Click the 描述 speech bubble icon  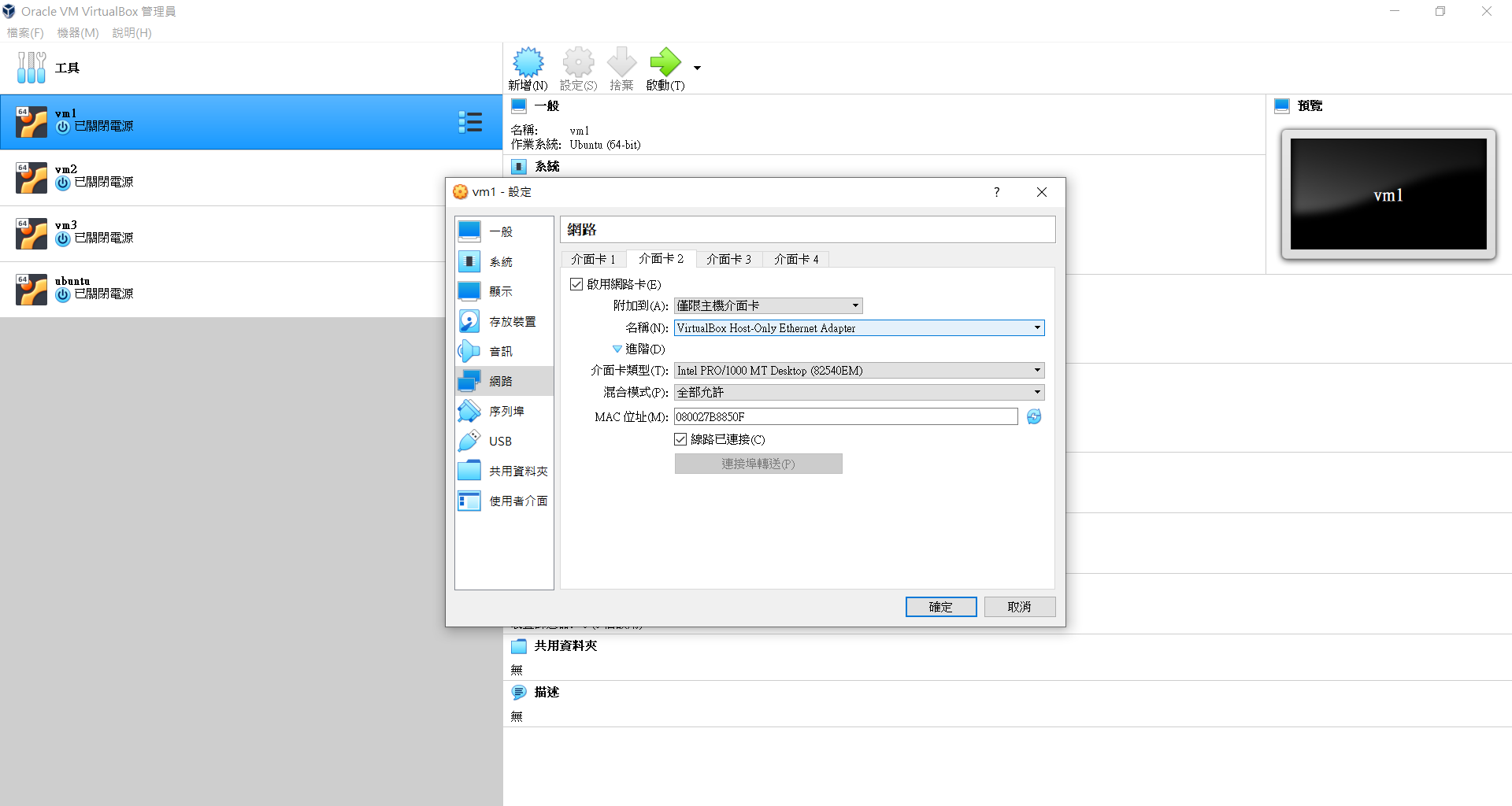point(519,692)
